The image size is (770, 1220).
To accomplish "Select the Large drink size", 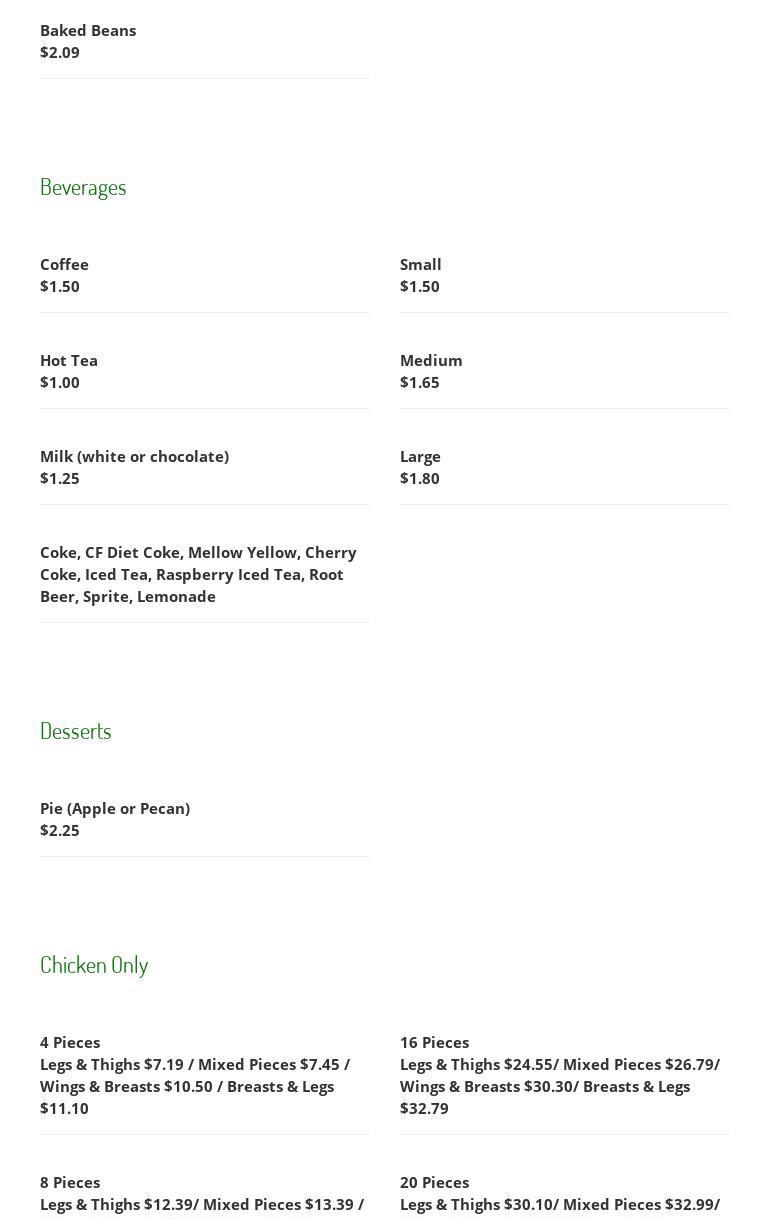I will (x=420, y=457).
